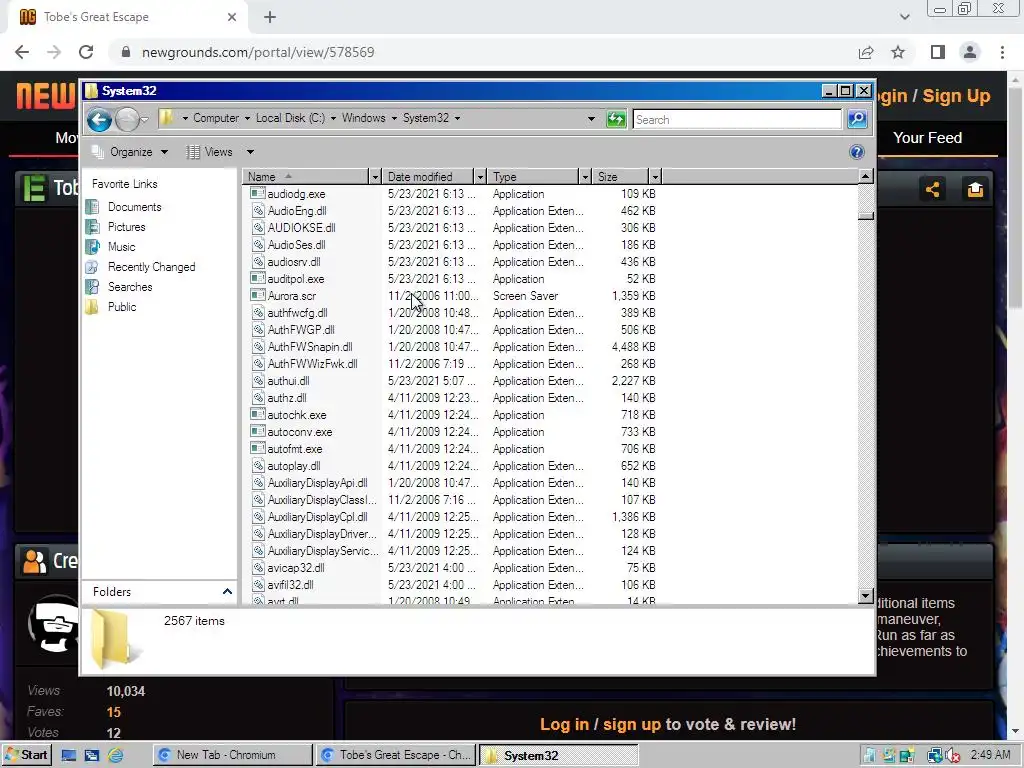Click the Documents favorite link icon
The image size is (1024, 768).
[93, 207]
